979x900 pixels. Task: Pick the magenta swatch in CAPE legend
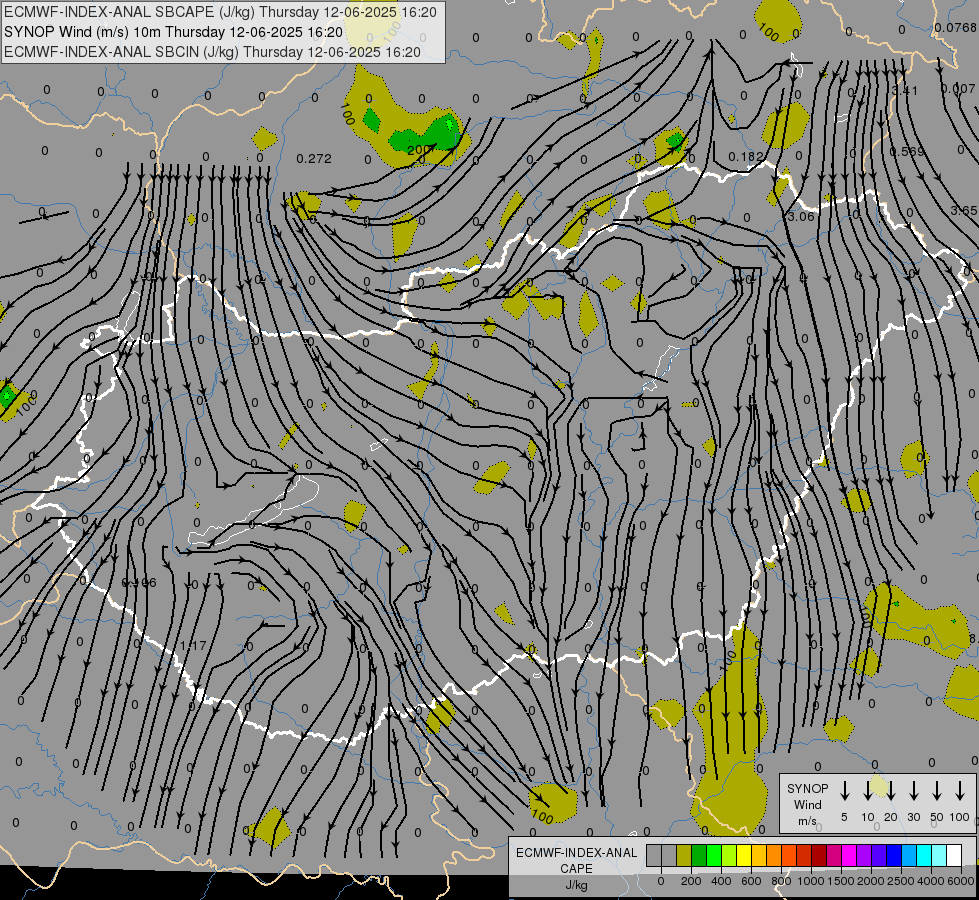(849, 855)
